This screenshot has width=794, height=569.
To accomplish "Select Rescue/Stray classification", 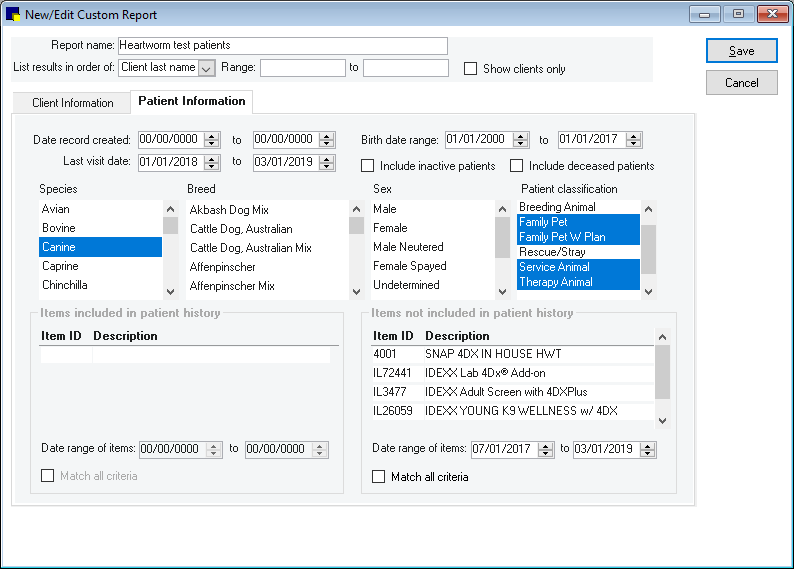I will point(578,252).
